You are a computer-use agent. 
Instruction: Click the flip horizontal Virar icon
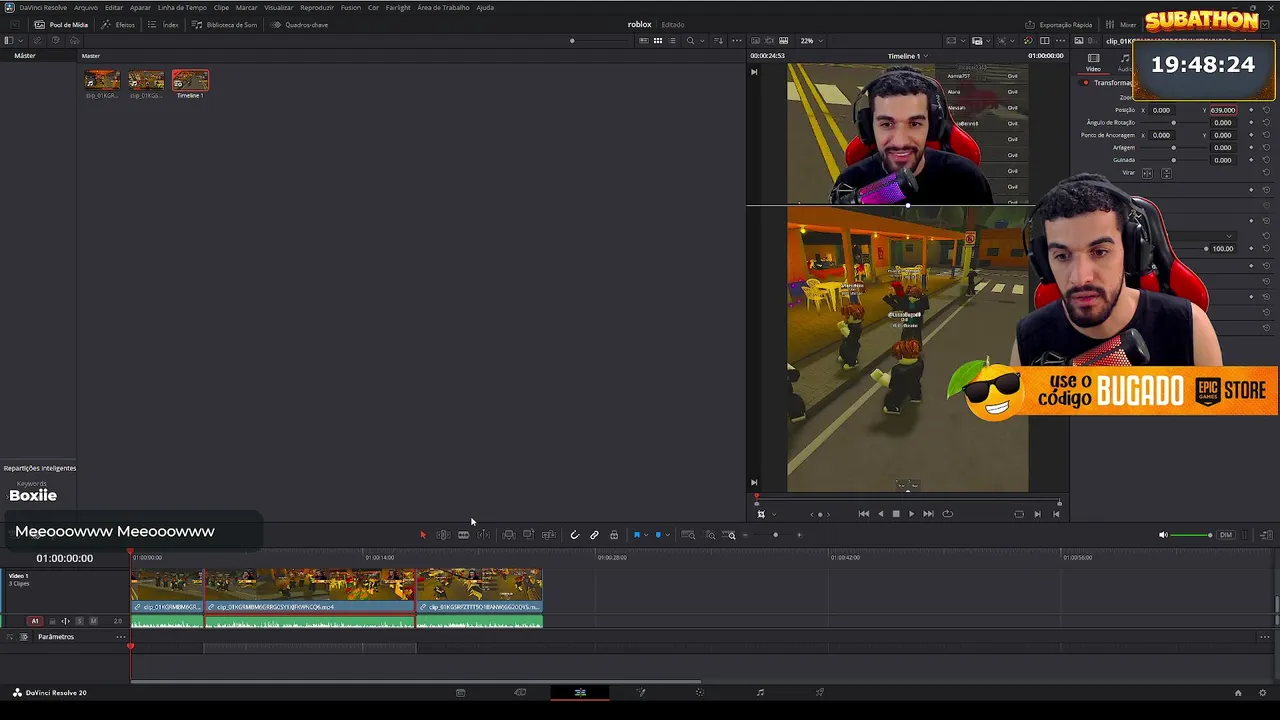click(x=1147, y=173)
